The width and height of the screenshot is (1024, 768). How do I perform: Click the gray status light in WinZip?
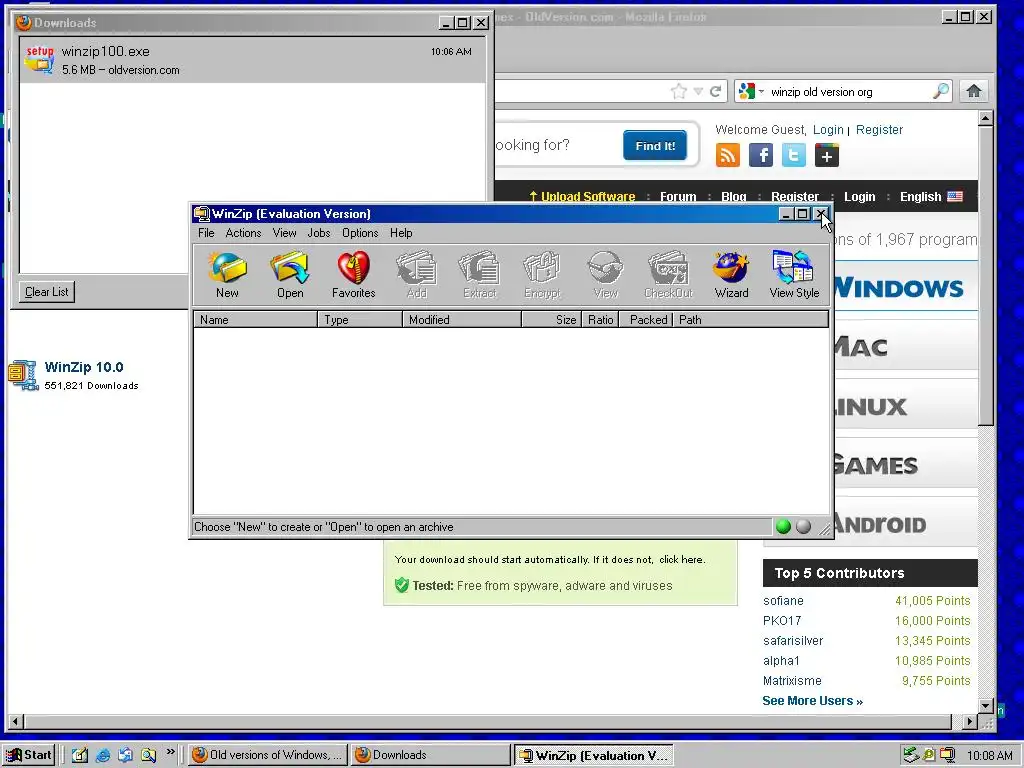pos(803,526)
